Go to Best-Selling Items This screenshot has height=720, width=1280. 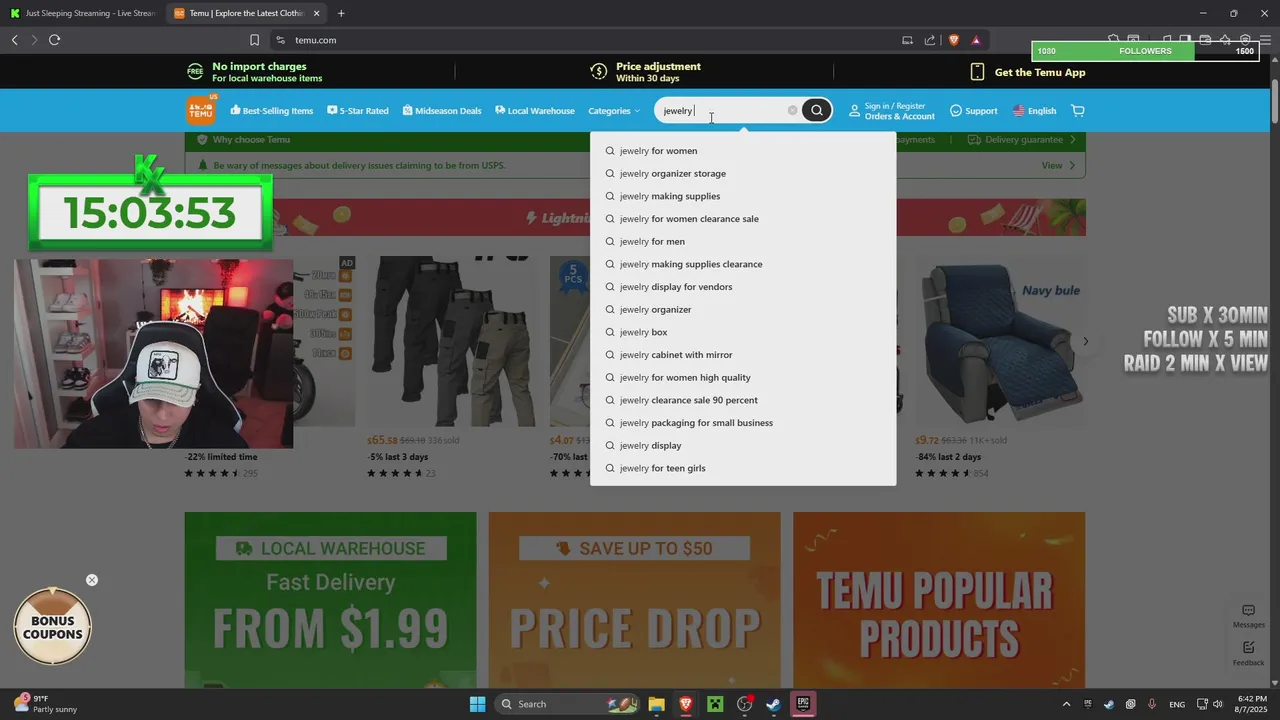pos(271,110)
